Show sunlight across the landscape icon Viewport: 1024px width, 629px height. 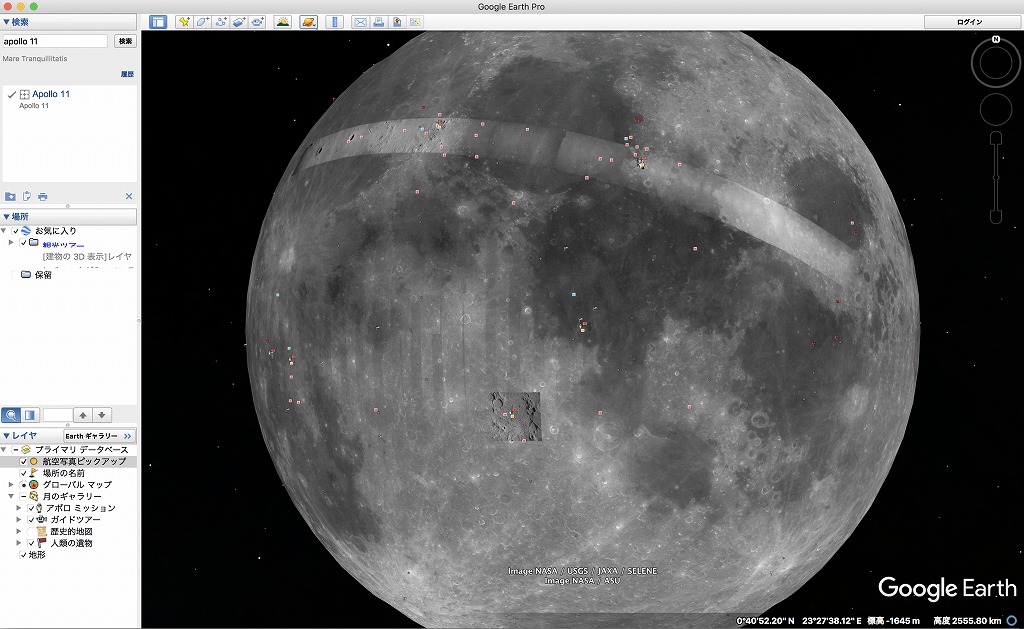coord(283,22)
